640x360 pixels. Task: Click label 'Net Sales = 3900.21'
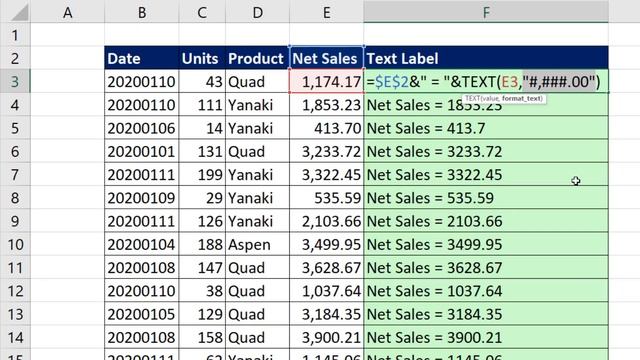pos(486,338)
